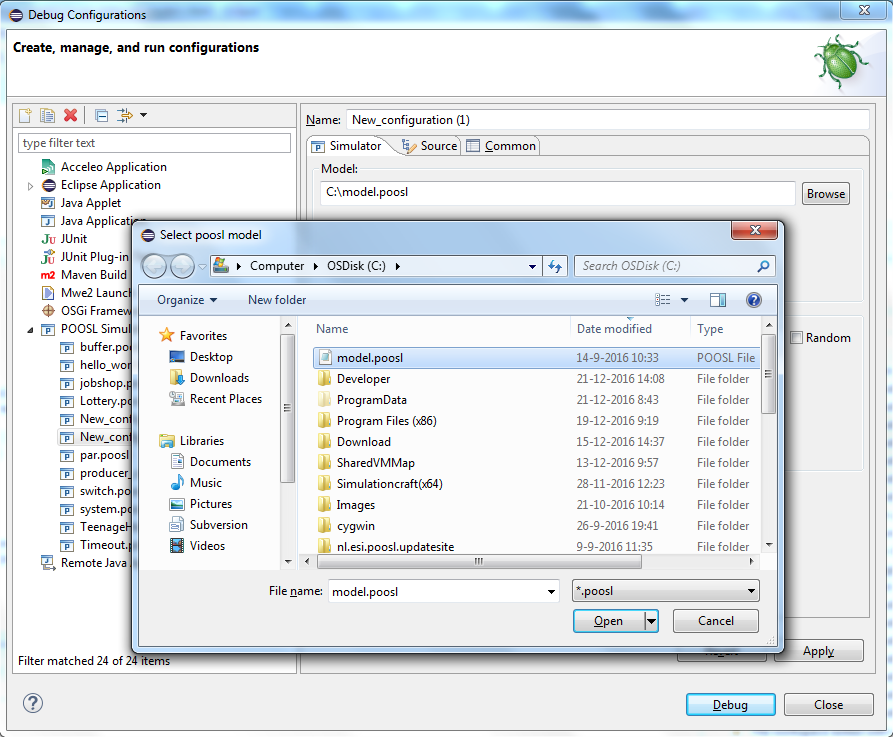The width and height of the screenshot is (893, 737).
Task: Open file dialog help via the question mark
Action: click(754, 300)
